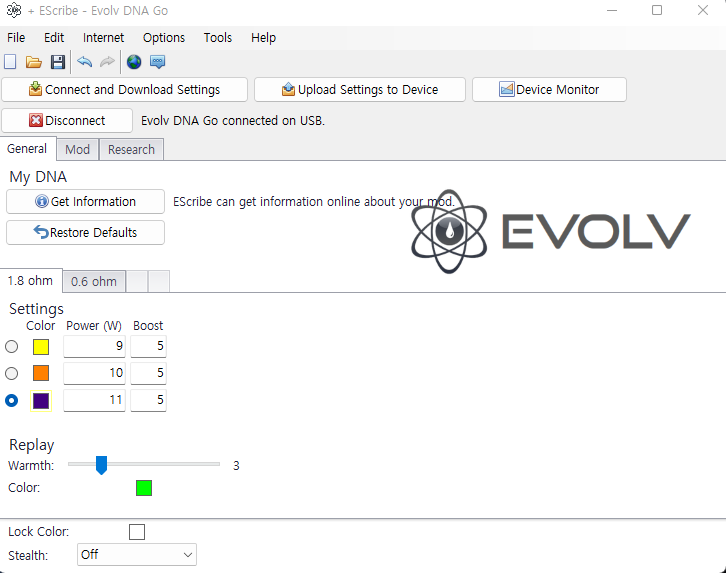
Task: Click the speech bubble toolbar icon
Action: point(158,62)
